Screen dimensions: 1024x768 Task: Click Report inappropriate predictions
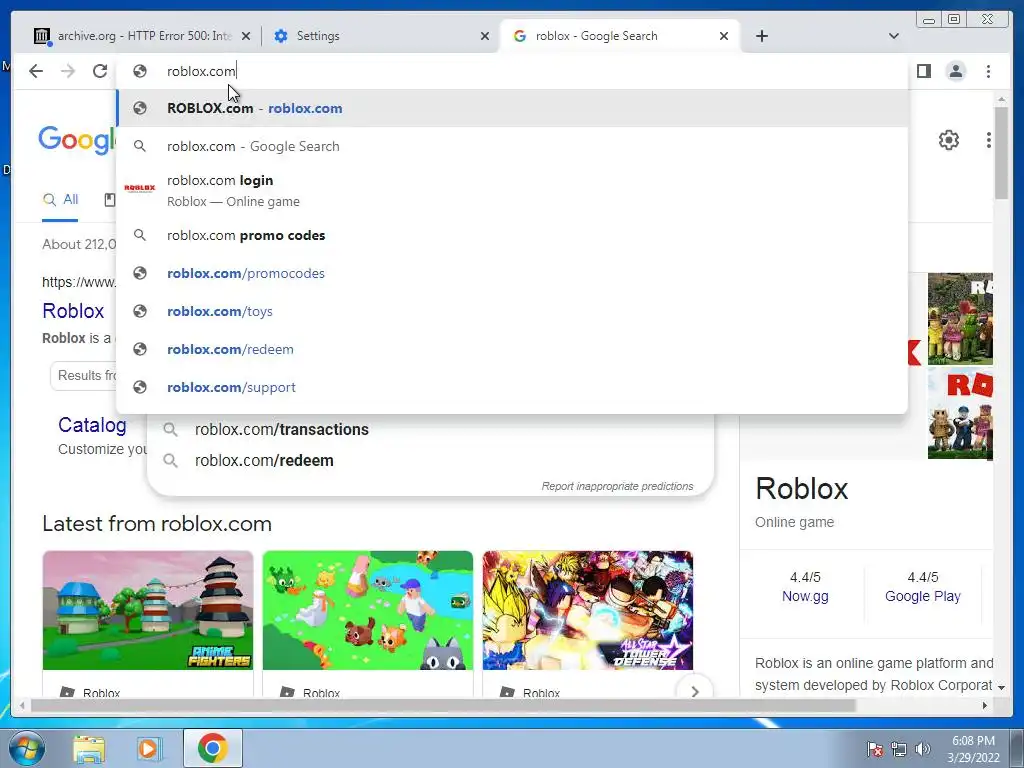(617, 486)
